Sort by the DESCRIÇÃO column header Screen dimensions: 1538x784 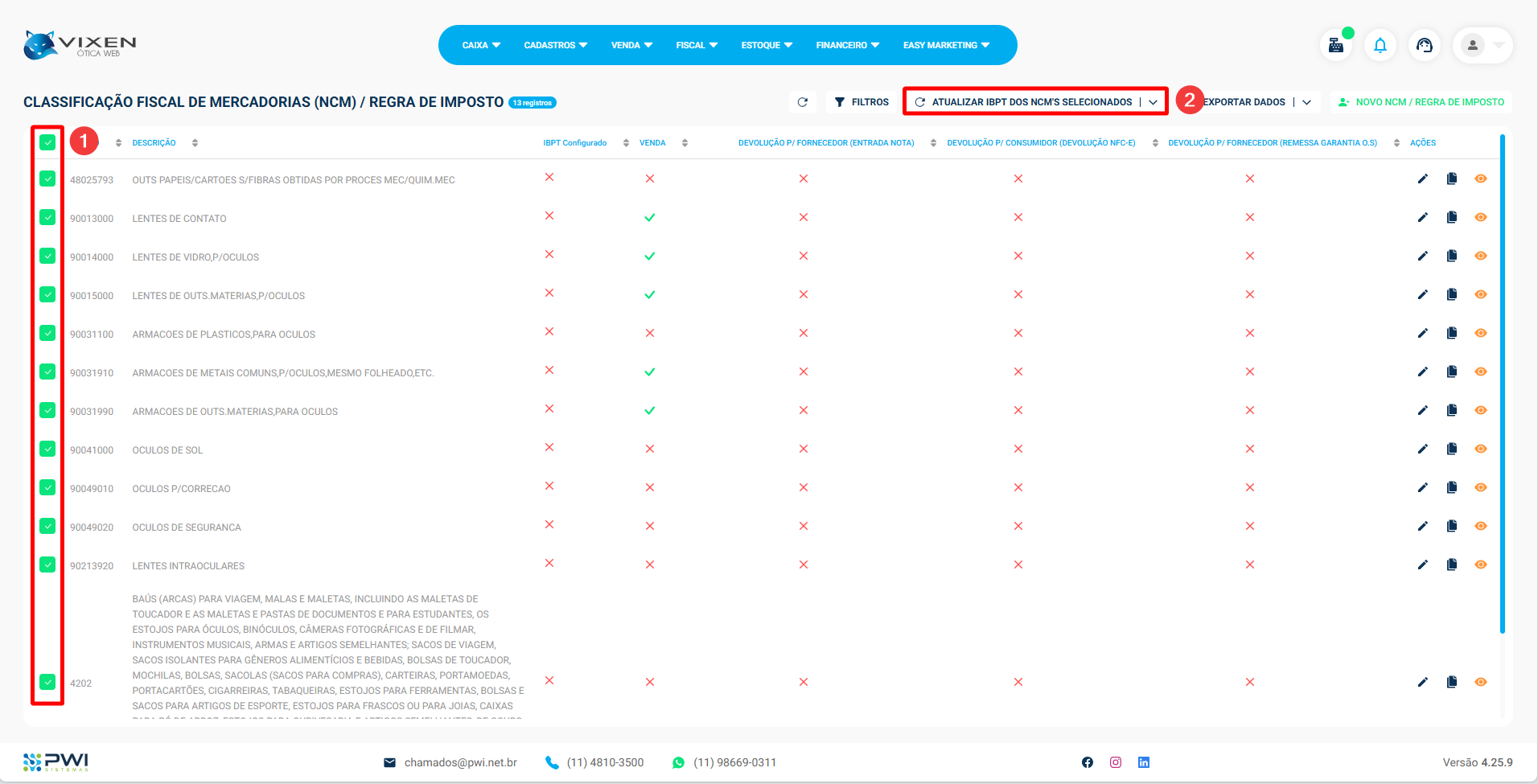[154, 143]
